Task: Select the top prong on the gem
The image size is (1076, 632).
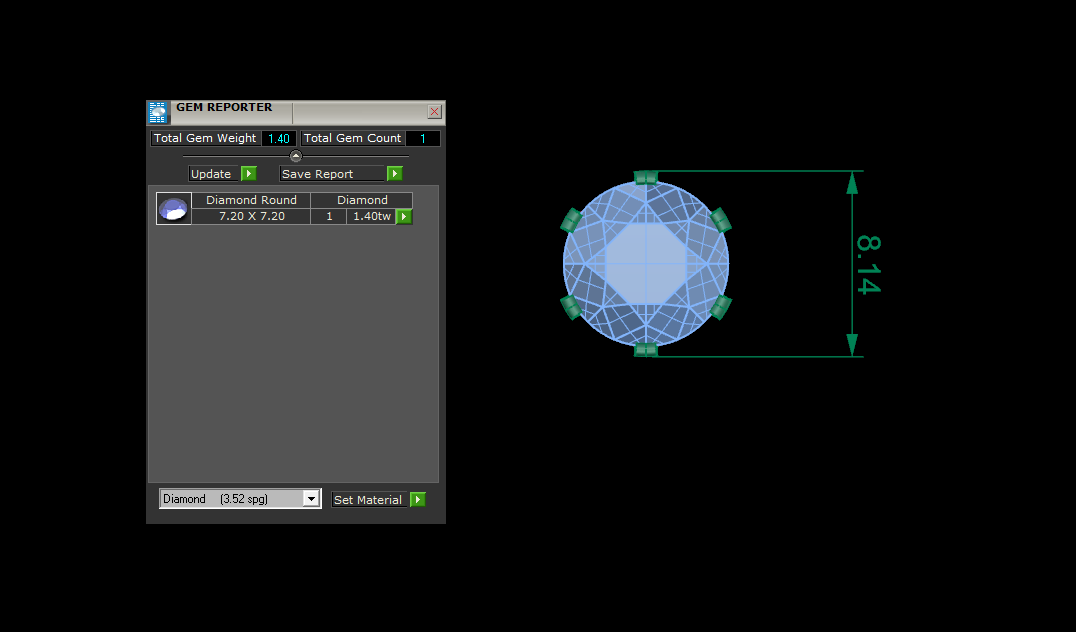Action: coord(646,178)
